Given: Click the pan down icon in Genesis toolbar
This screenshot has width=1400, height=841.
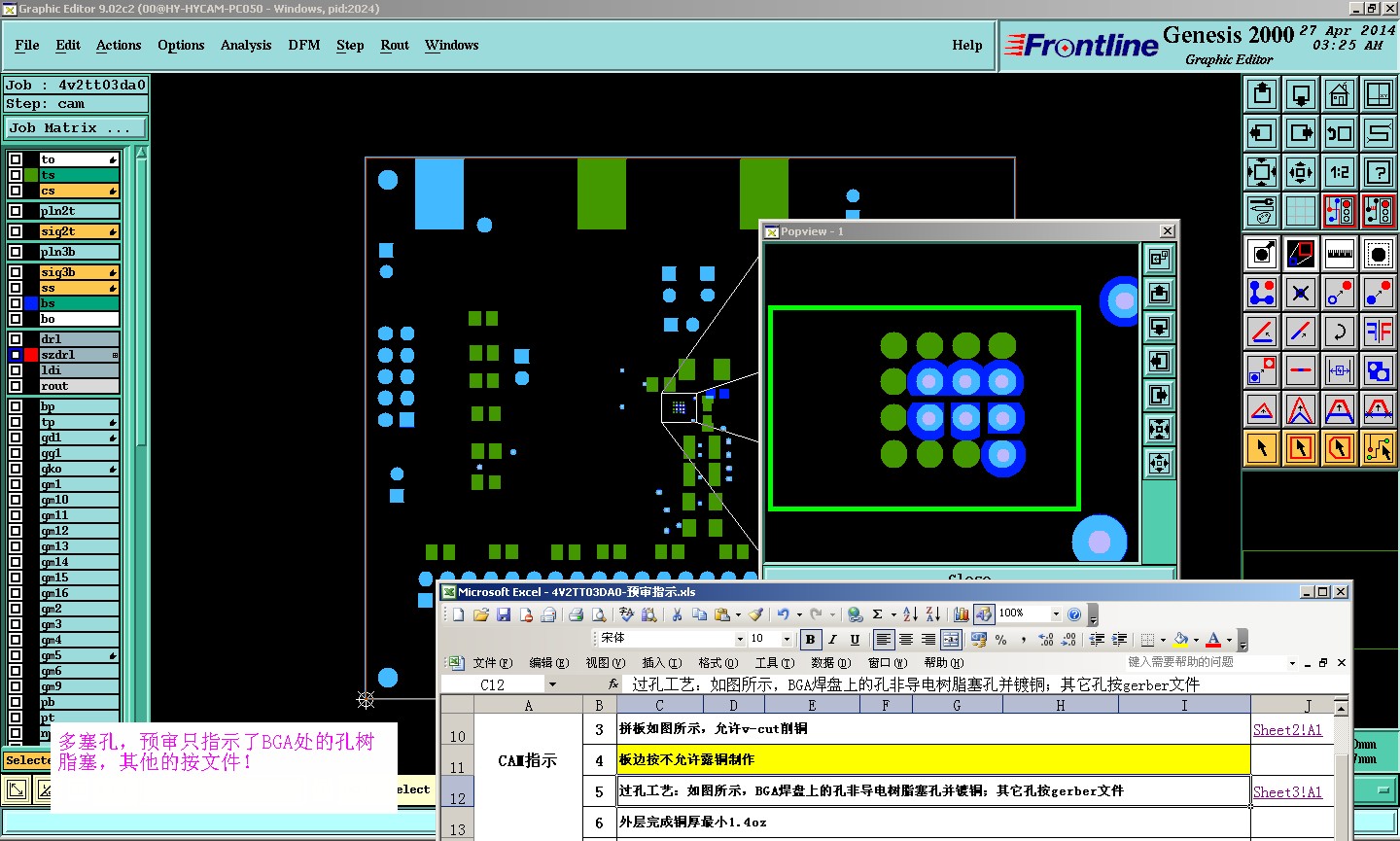Looking at the screenshot, I should 1301,94.
